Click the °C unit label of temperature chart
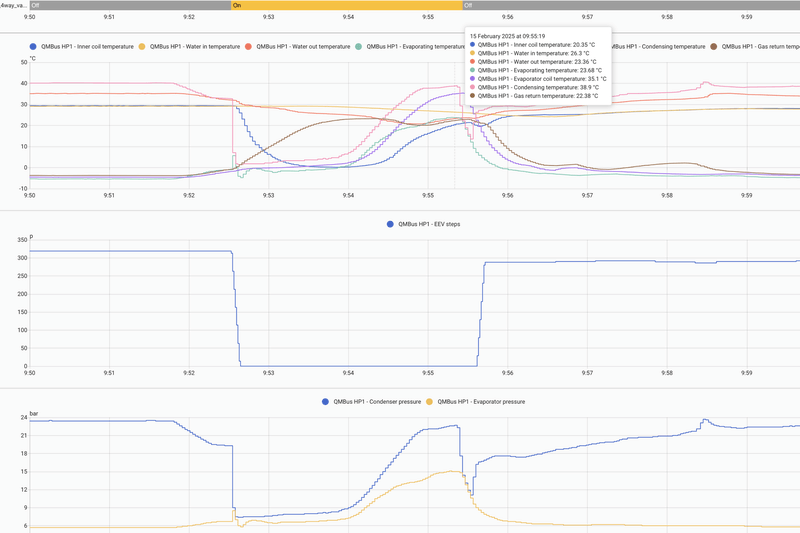Viewport: 800px width, 533px height. pyautogui.click(x=33, y=59)
